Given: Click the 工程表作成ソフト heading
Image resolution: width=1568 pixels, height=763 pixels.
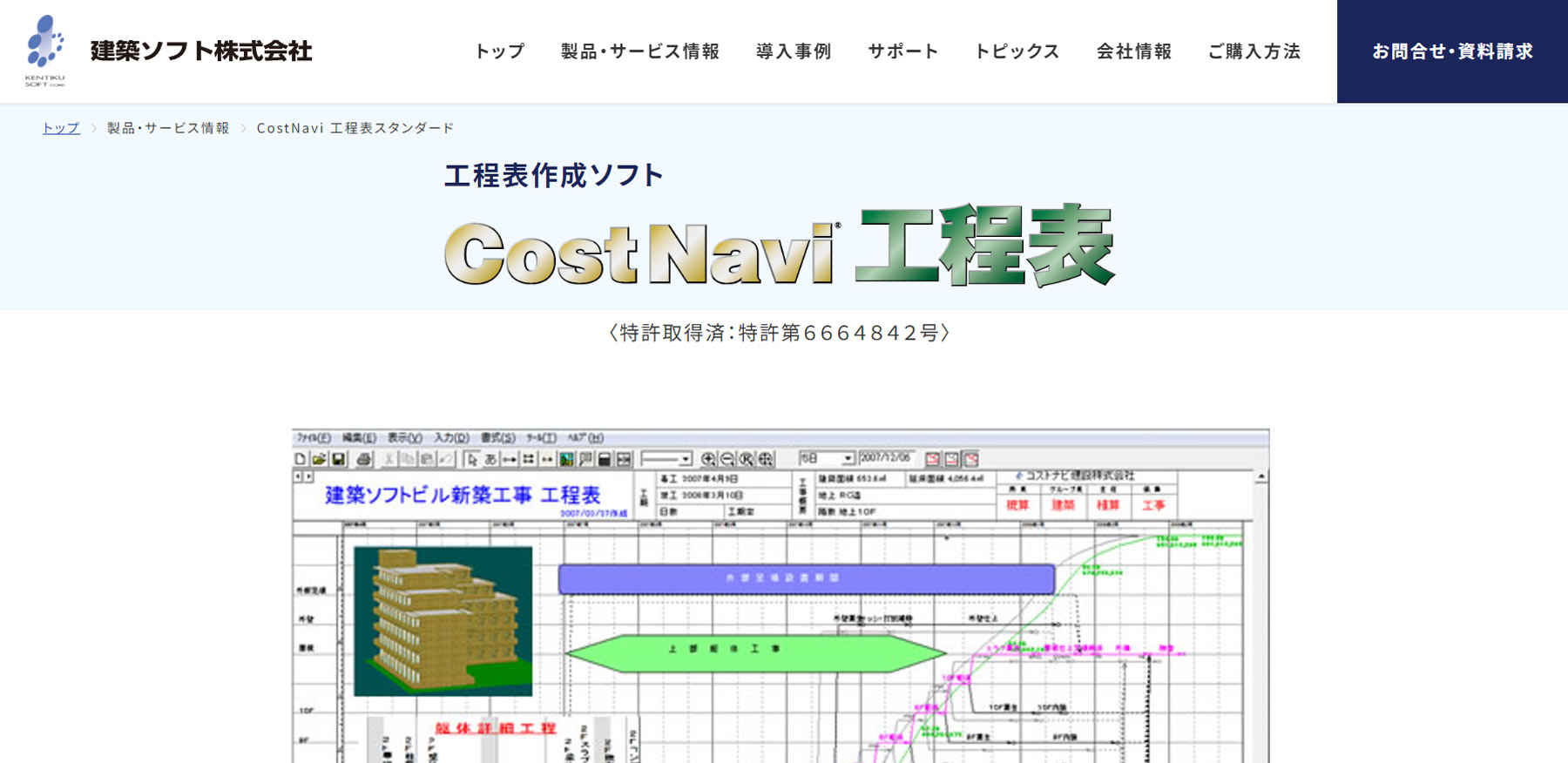Looking at the screenshot, I should 554,175.
